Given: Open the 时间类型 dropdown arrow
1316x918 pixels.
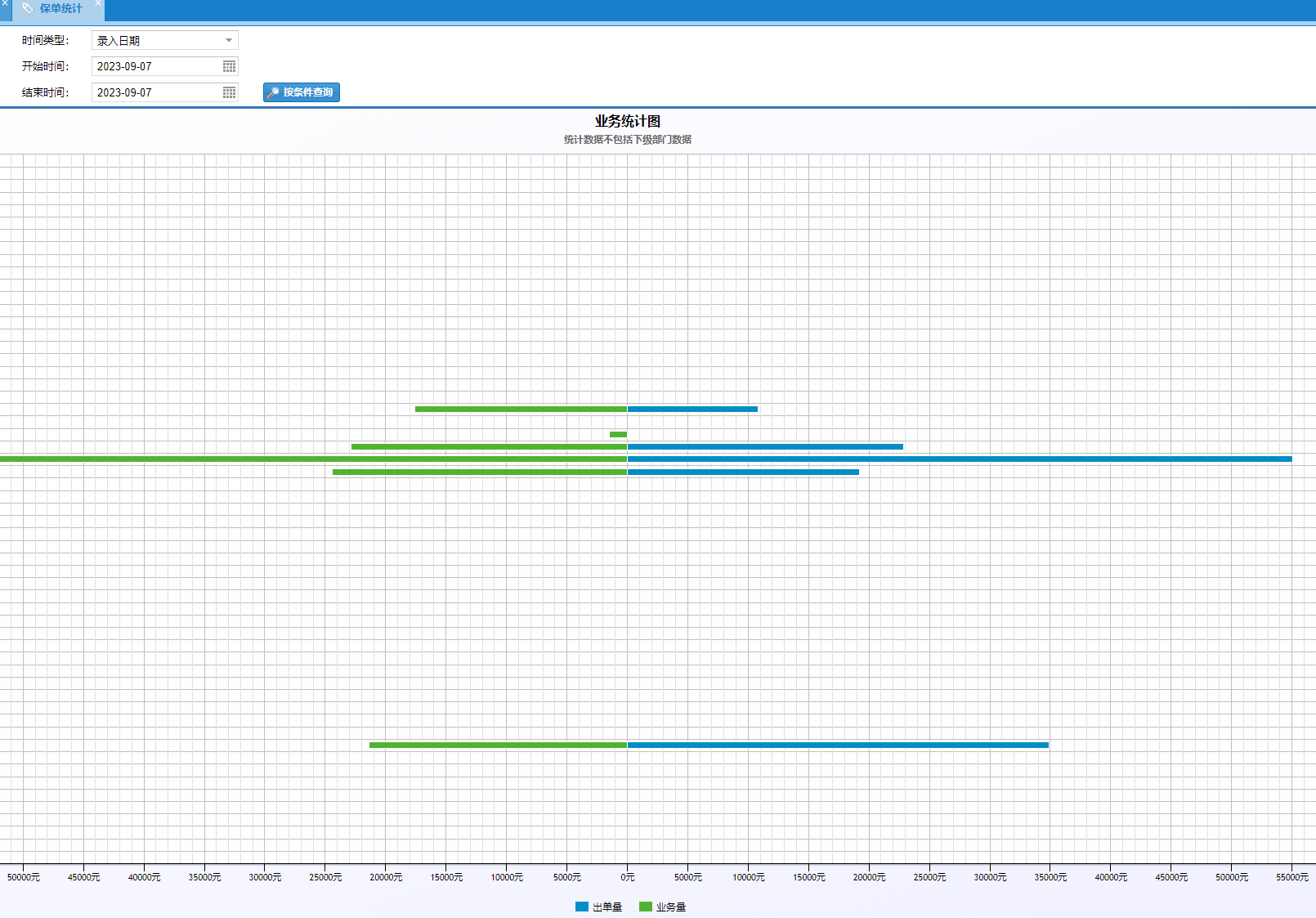Looking at the screenshot, I should pos(229,40).
